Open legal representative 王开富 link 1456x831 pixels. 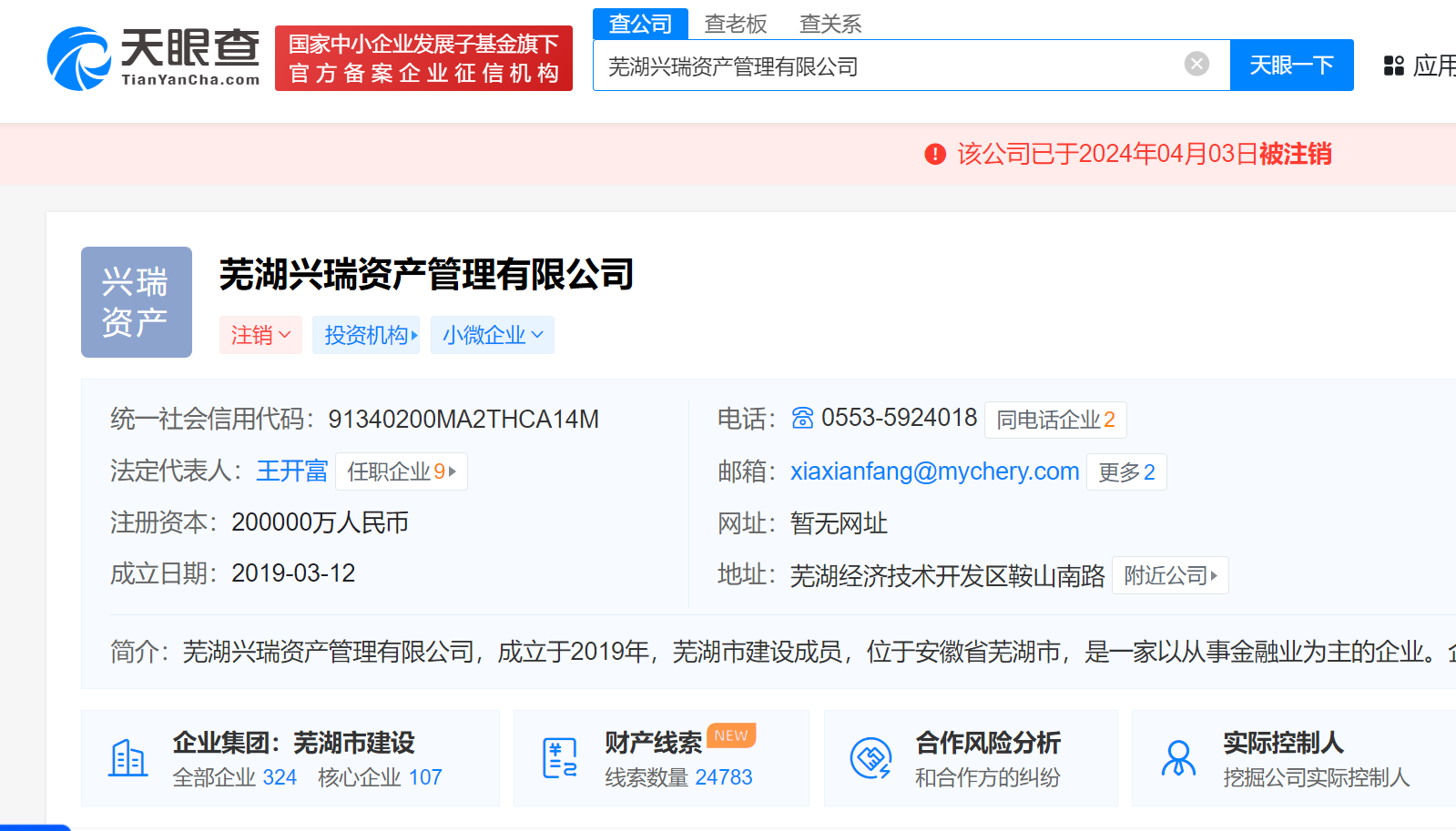[292, 471]
